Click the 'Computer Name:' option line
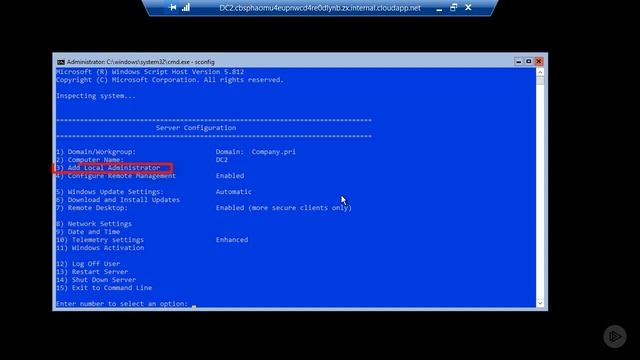The height and width of the screenshot is (360, 640). pyautogui.click(x=90, y=160)
